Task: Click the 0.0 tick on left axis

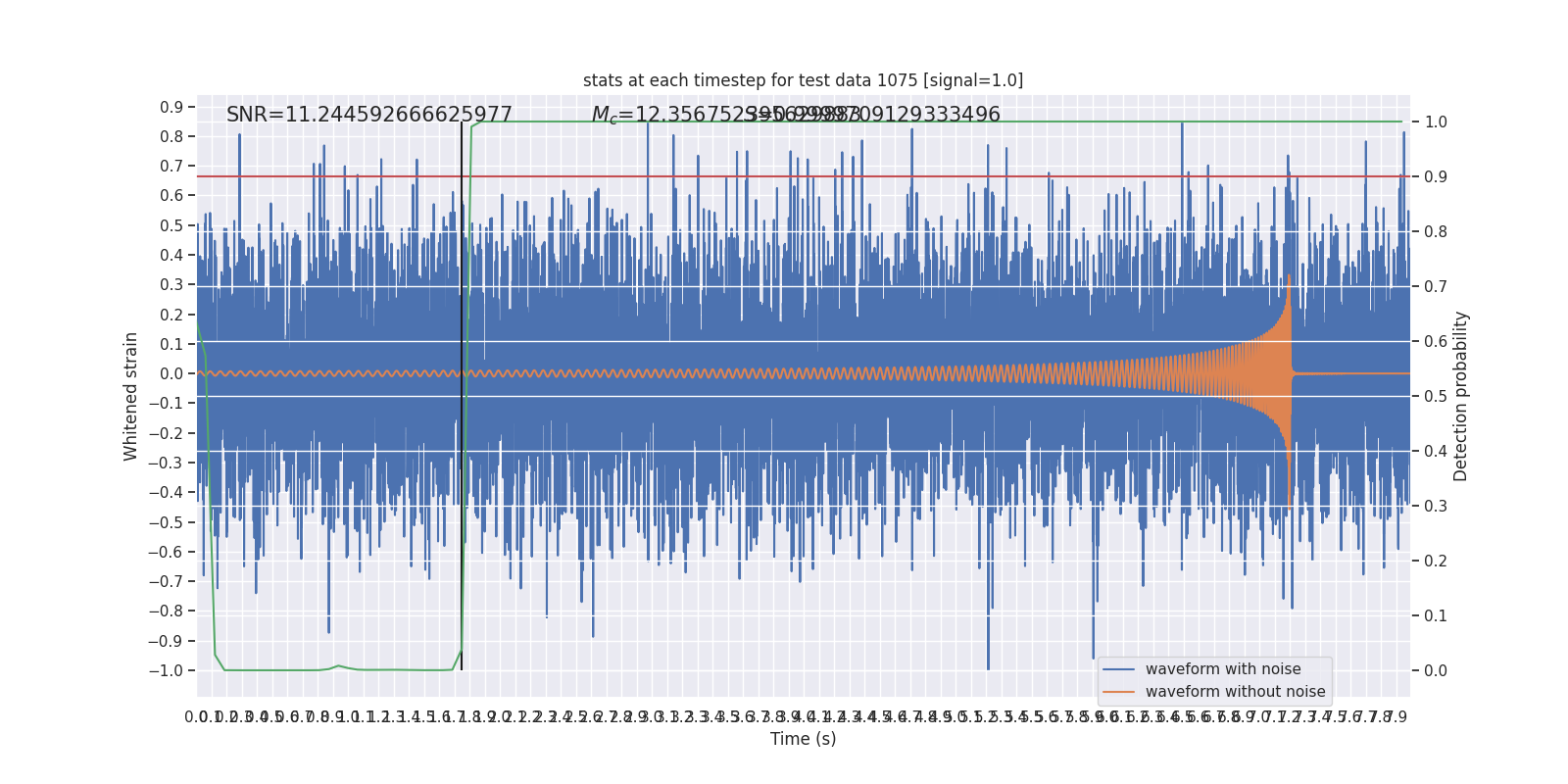Action: point(171,373)
